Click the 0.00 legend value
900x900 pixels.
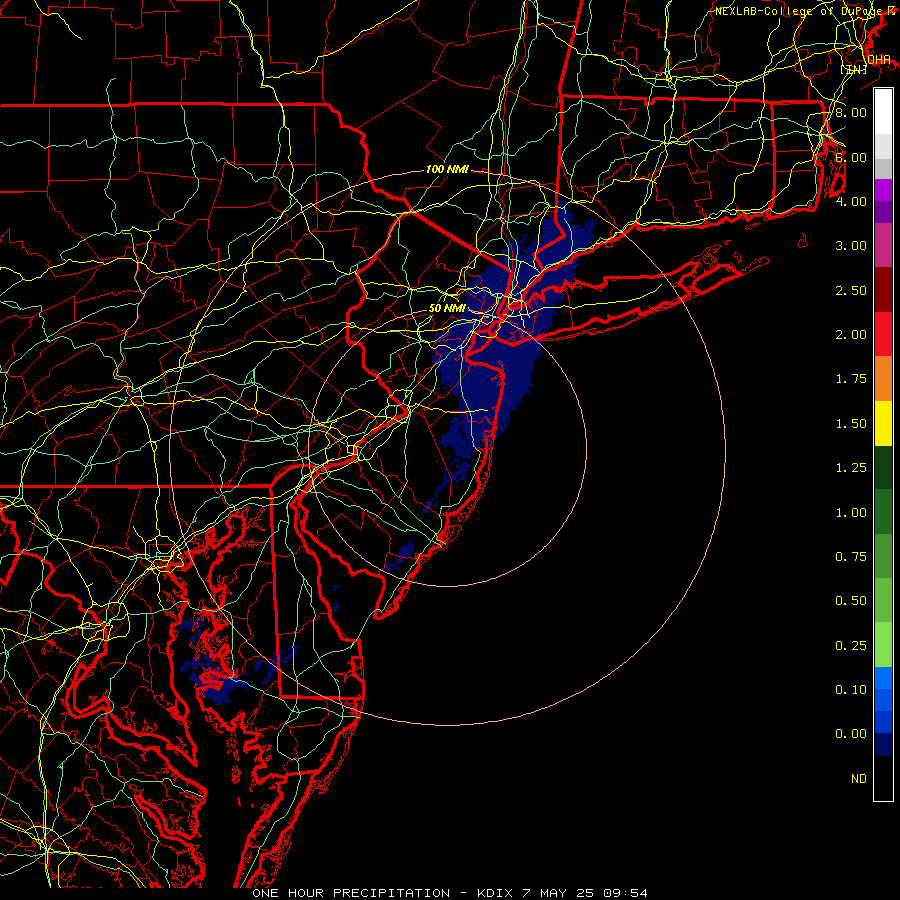click(851, 734)
